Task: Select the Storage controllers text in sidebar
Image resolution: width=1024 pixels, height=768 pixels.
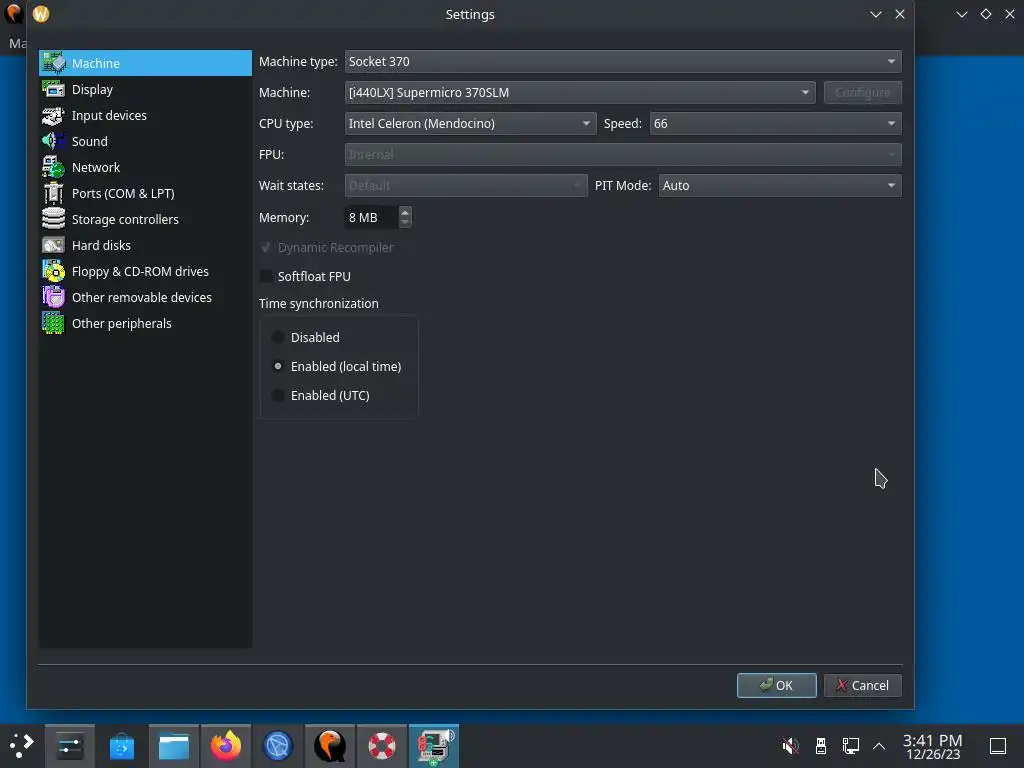Action: point(125,219)
